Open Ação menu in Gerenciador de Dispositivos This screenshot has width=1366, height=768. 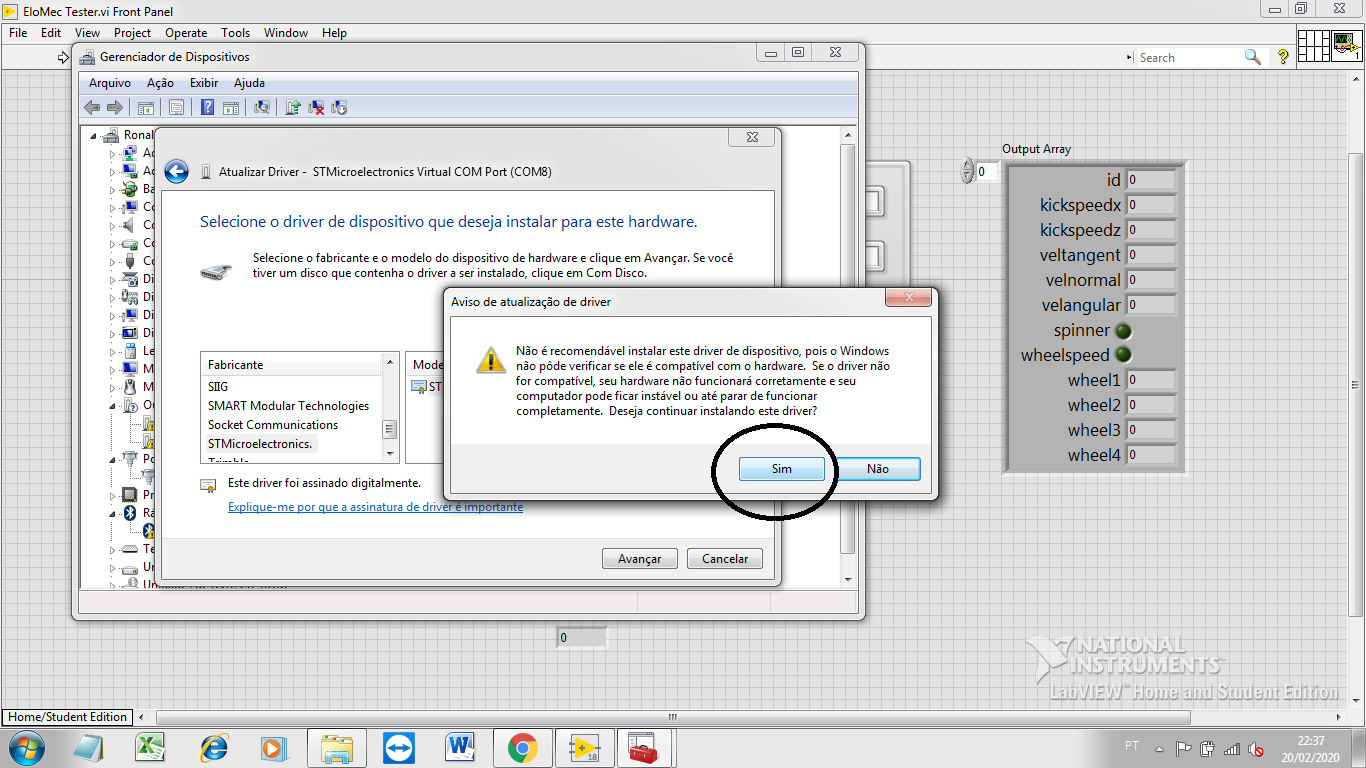click(x=160, y=83)
